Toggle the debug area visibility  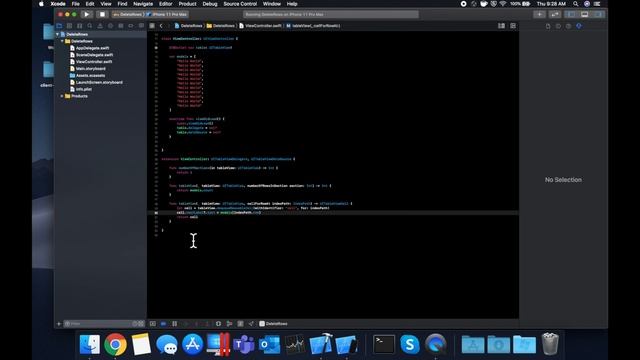(584, 14)
